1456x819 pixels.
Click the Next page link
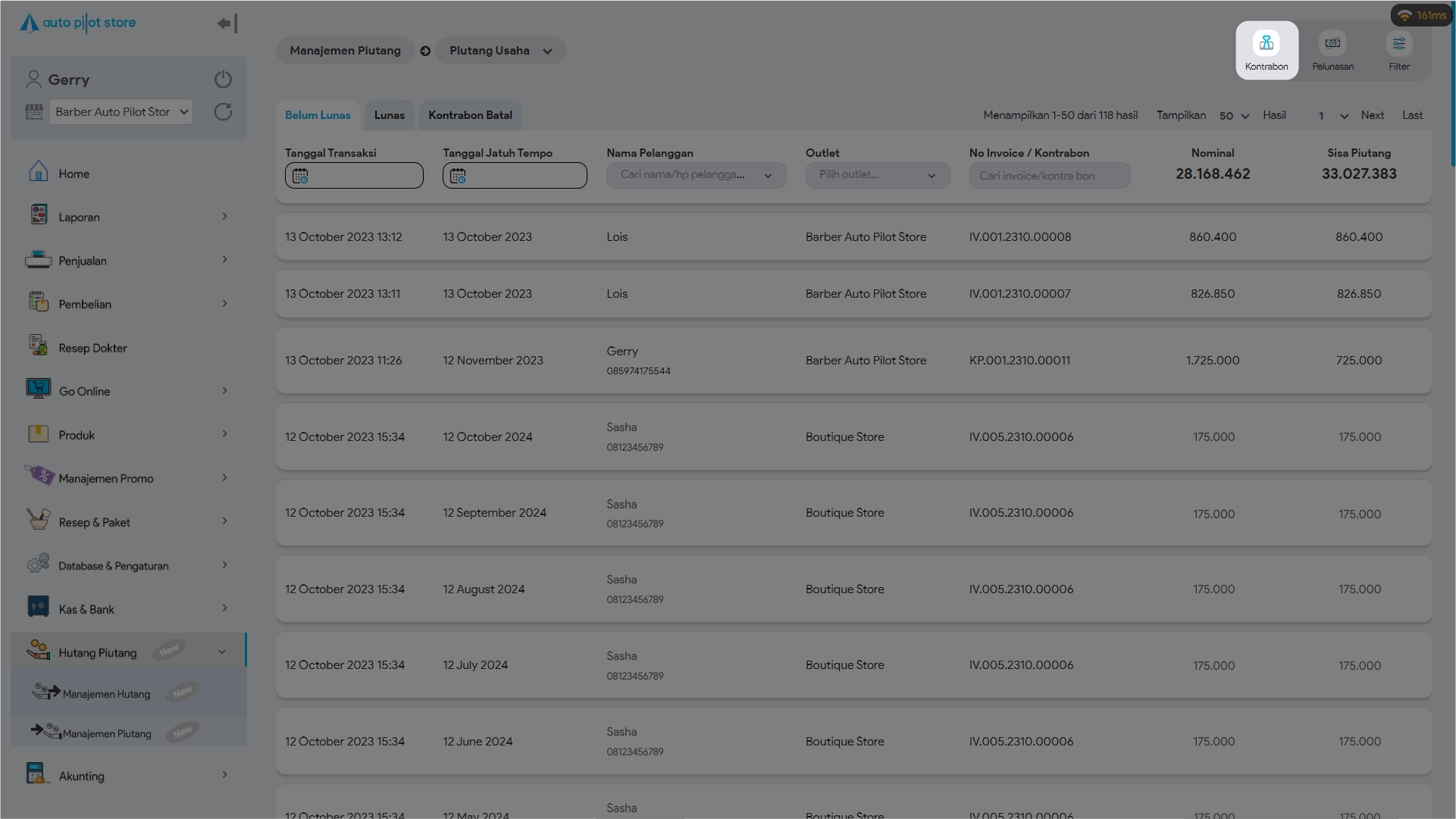click(1371, 115)
